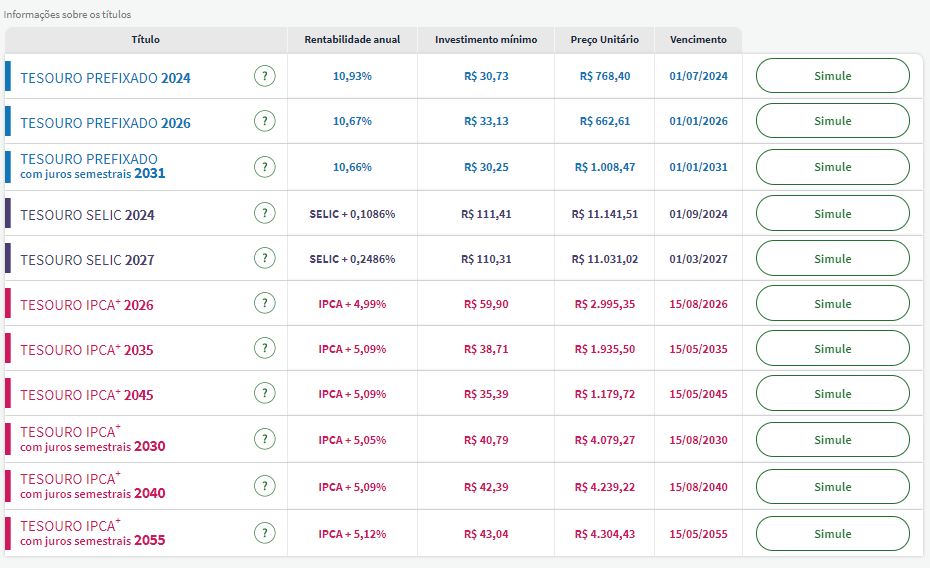Click minimum investment R$ 59,90
This screenshot has width=930, height=568.
(486, 304)
